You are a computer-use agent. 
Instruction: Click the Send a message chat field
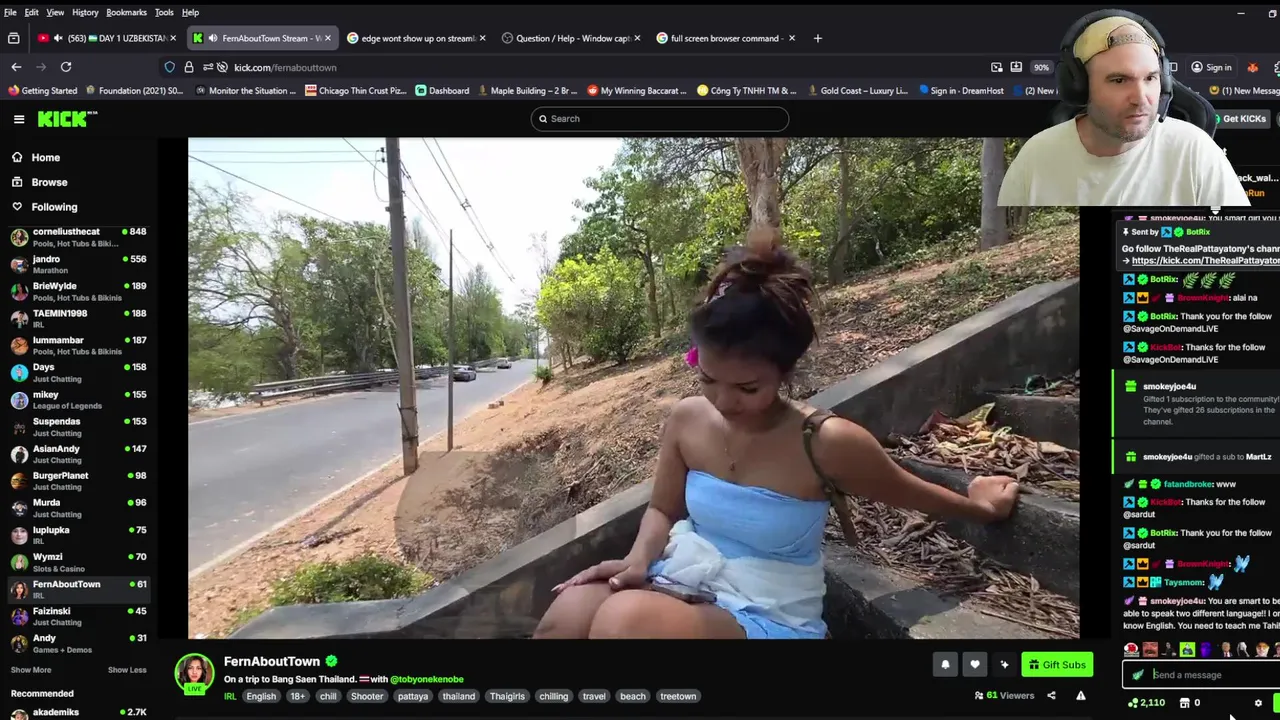pos(1200,675)
